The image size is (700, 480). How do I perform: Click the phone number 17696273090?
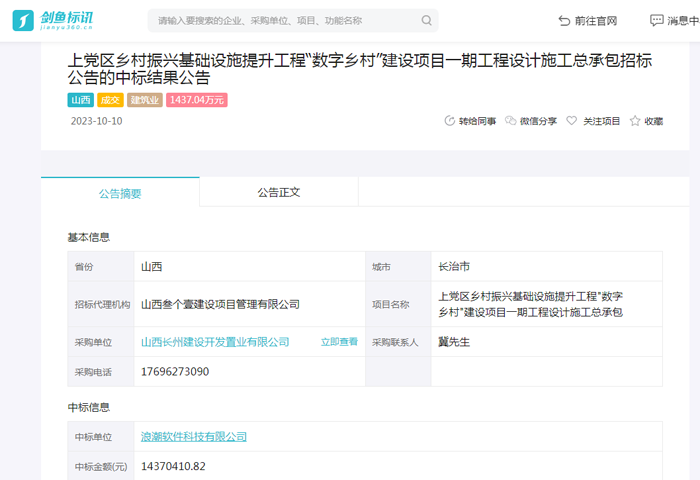click(x=175, y=371)
